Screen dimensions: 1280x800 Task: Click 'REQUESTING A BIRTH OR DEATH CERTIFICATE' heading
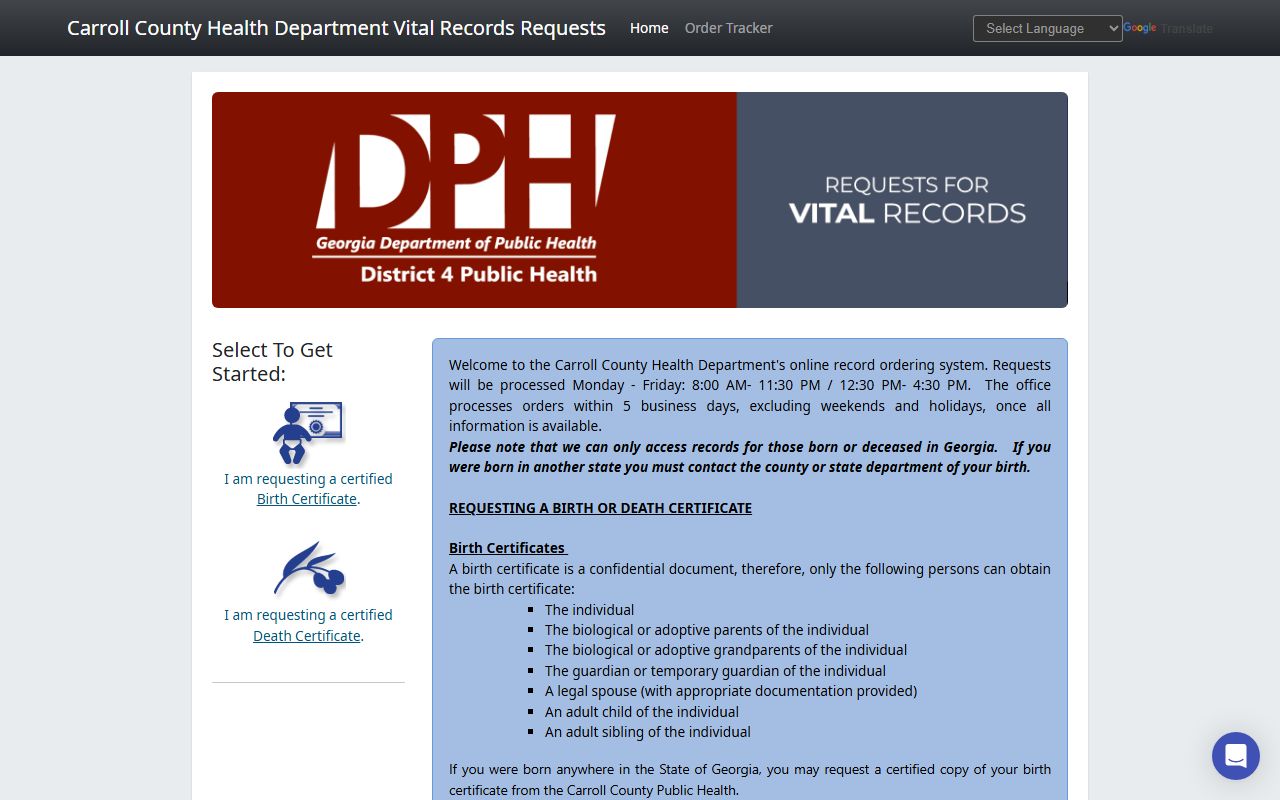(x=600, y=508)
